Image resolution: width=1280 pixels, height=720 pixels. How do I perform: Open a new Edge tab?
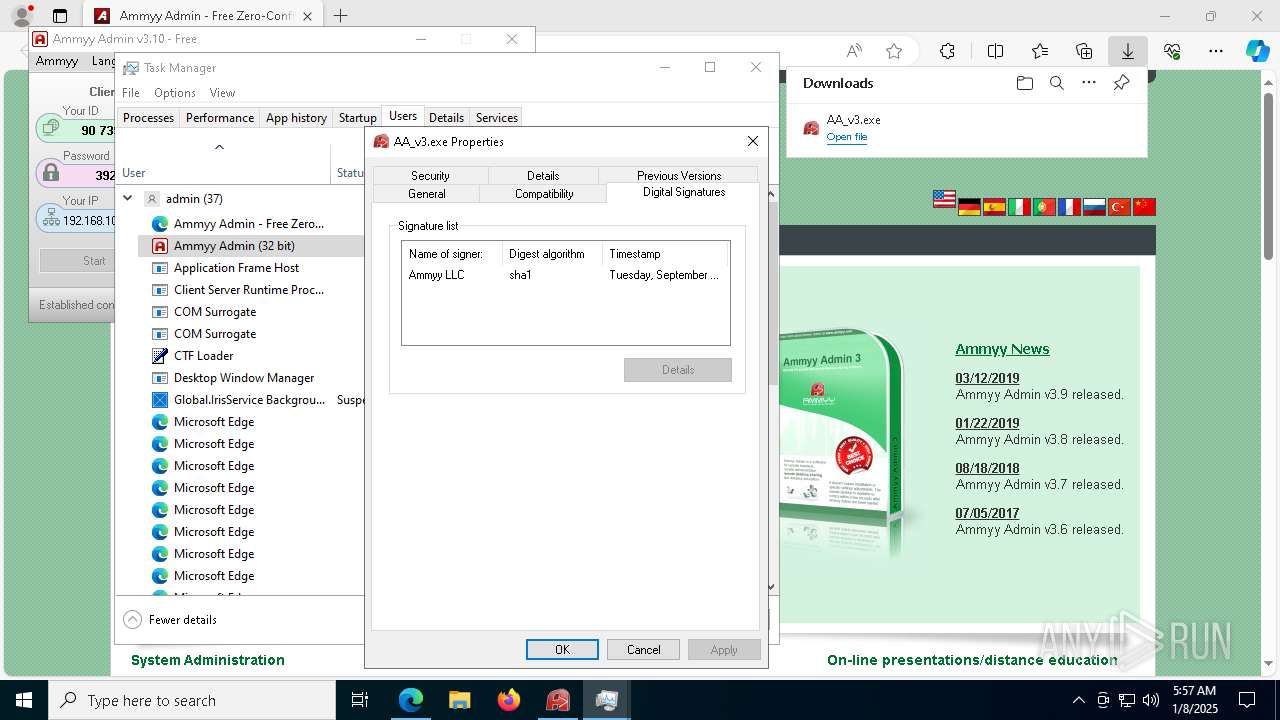[x=340, y=16]
